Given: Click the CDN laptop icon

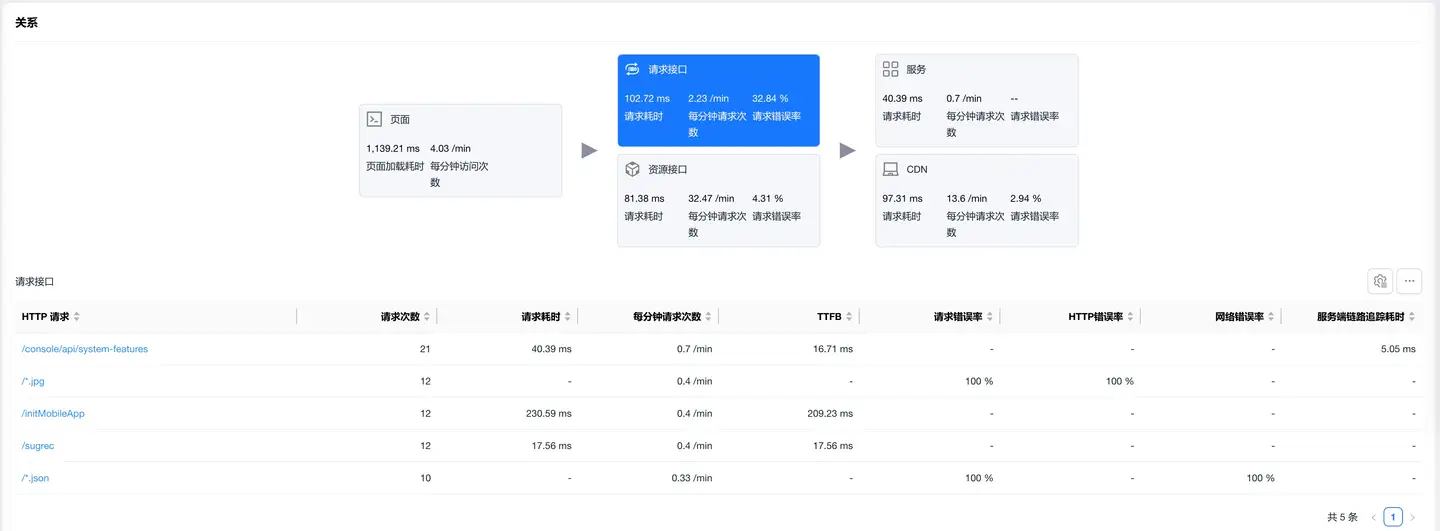Looking at the screenshot, I should point(890,169).
